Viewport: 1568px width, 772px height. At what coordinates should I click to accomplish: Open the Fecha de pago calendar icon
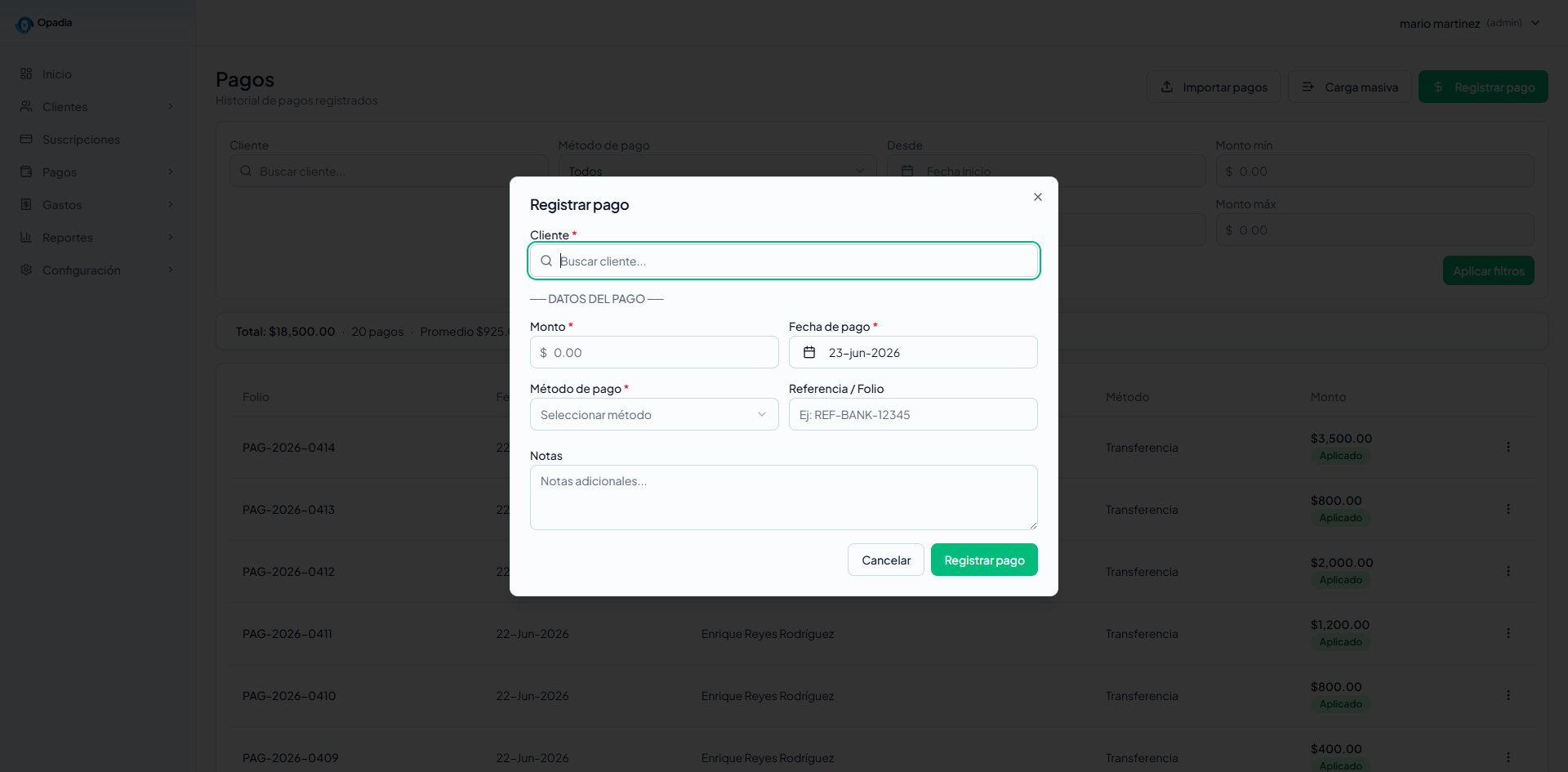[x=809, y=352]
